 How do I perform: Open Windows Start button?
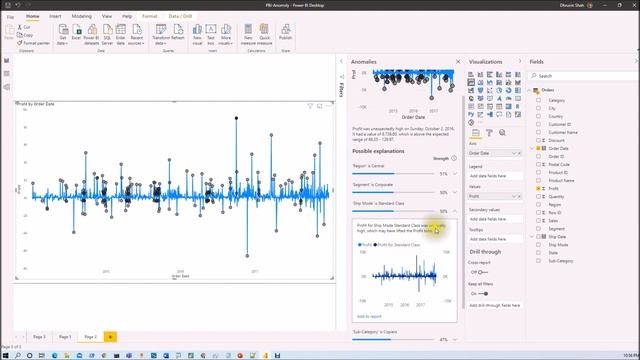(5, 356)
